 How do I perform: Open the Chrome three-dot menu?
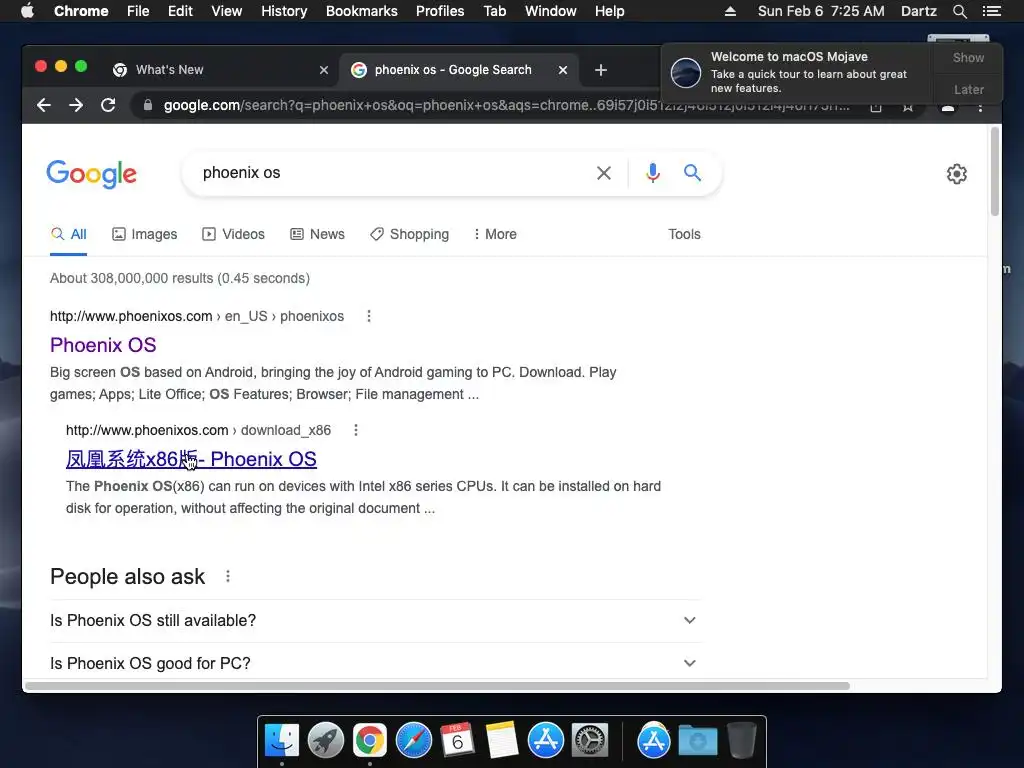[x=980, y=108]
